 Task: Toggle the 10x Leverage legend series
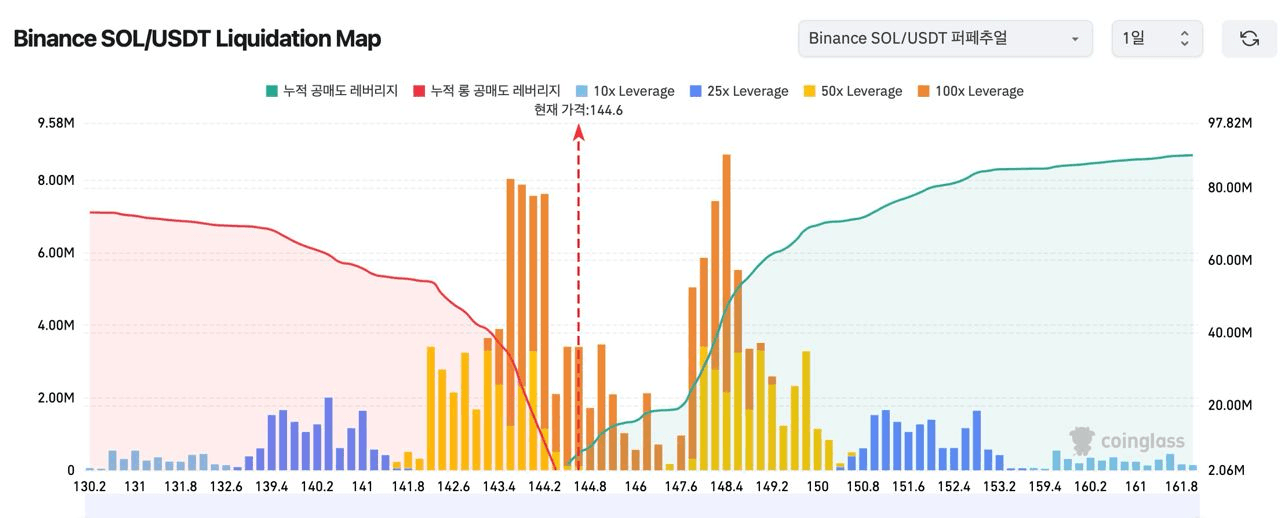pos(623,91)
